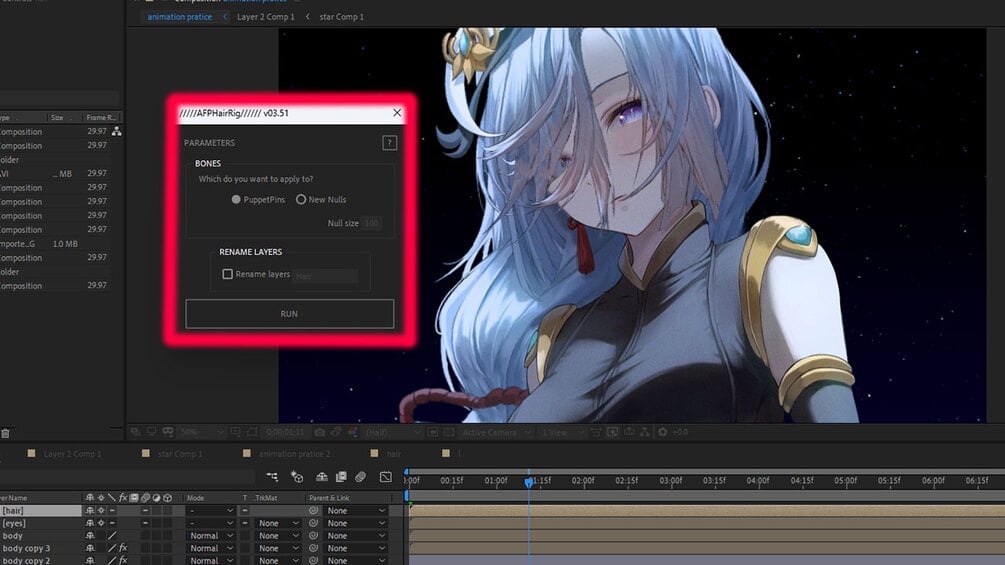
Task: Open Normal mode dropdown for body layer
Action: [211, 536]
